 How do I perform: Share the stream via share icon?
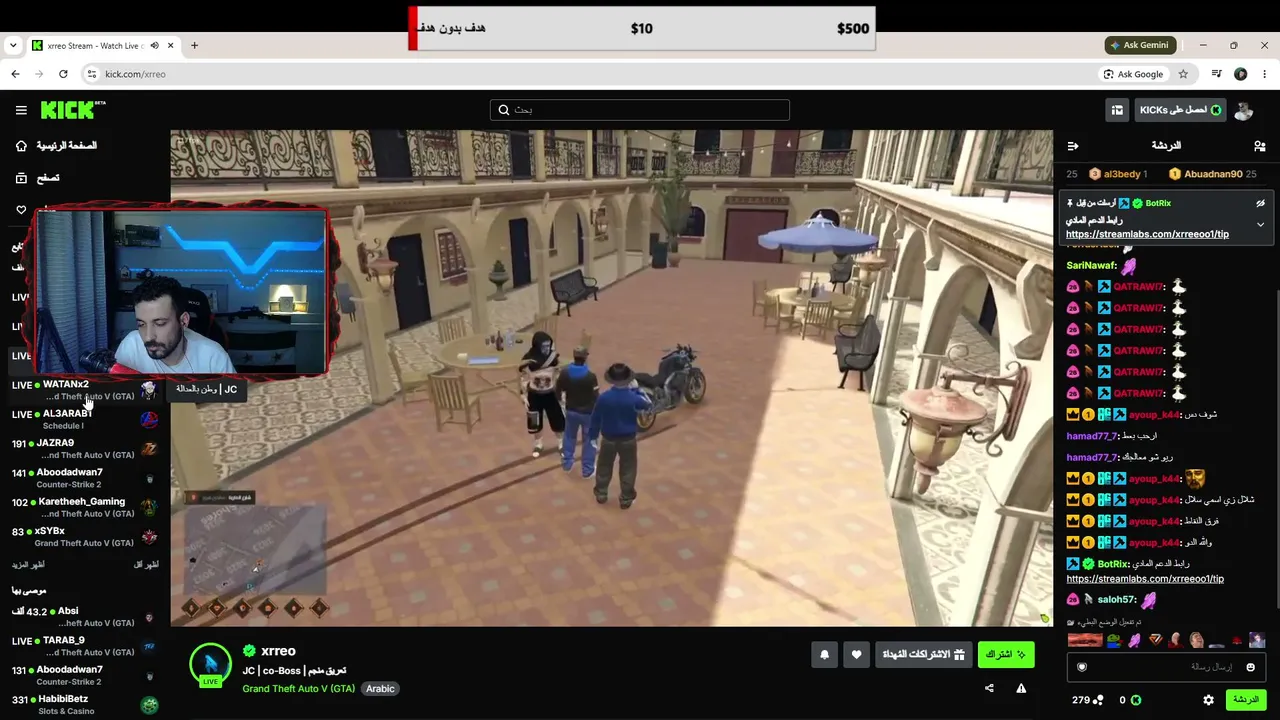click(989, 688)
